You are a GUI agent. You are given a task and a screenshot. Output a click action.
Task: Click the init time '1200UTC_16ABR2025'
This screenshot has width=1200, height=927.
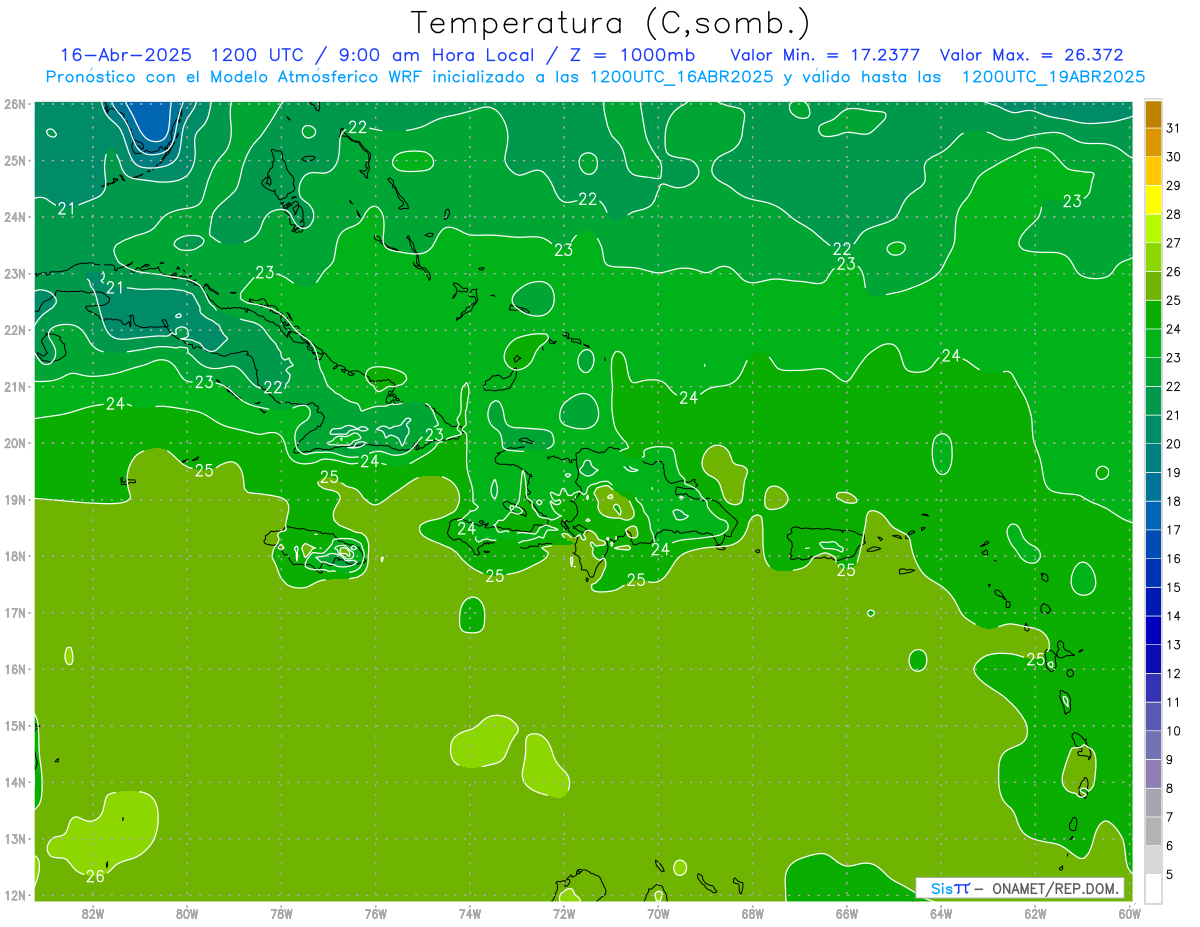click(x=681, y=77)
